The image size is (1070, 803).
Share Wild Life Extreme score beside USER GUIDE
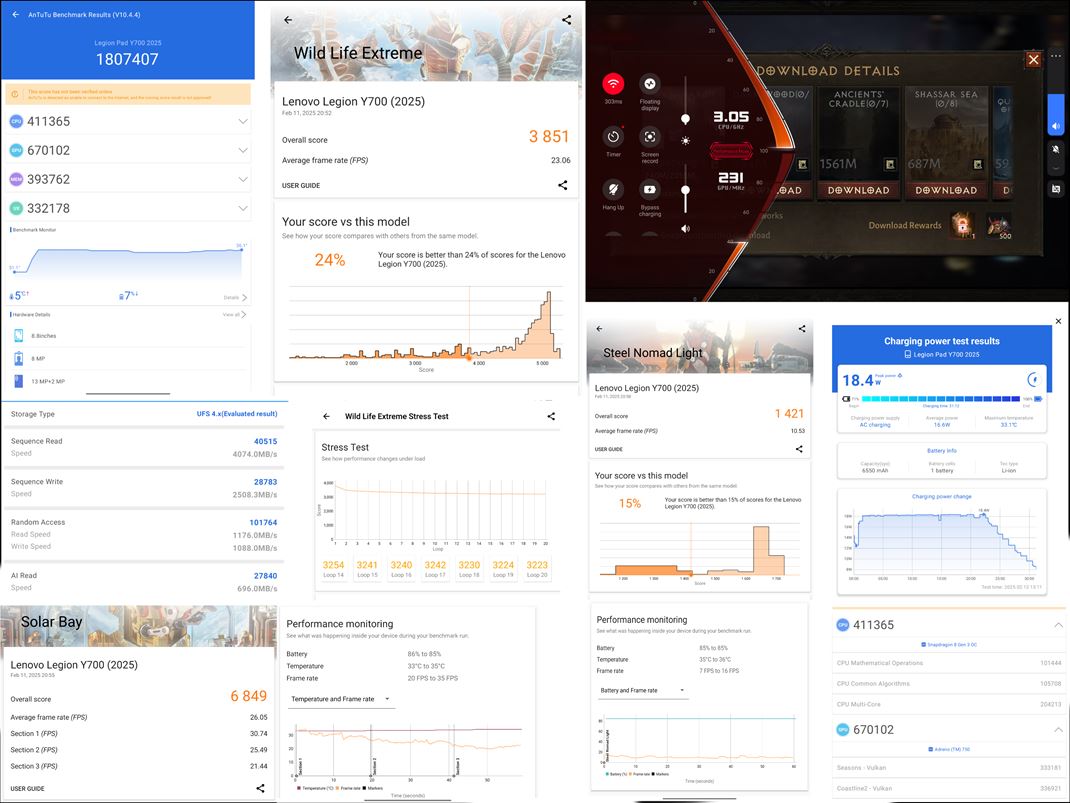click(x=563, y=185)
